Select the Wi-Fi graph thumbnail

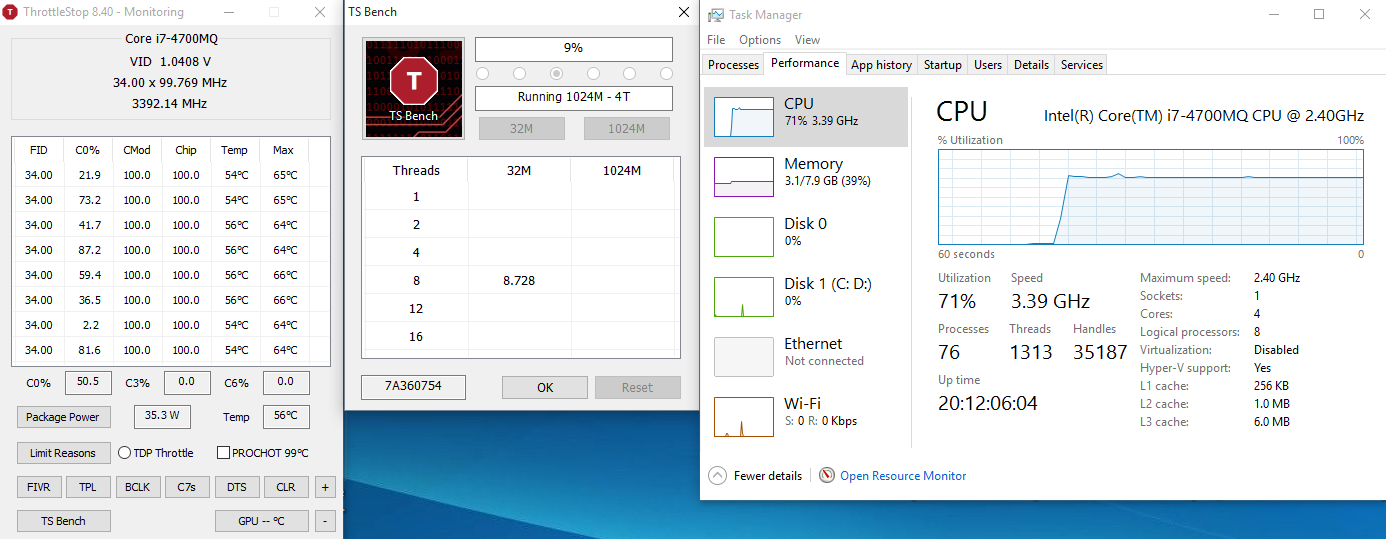coord(743,417)
